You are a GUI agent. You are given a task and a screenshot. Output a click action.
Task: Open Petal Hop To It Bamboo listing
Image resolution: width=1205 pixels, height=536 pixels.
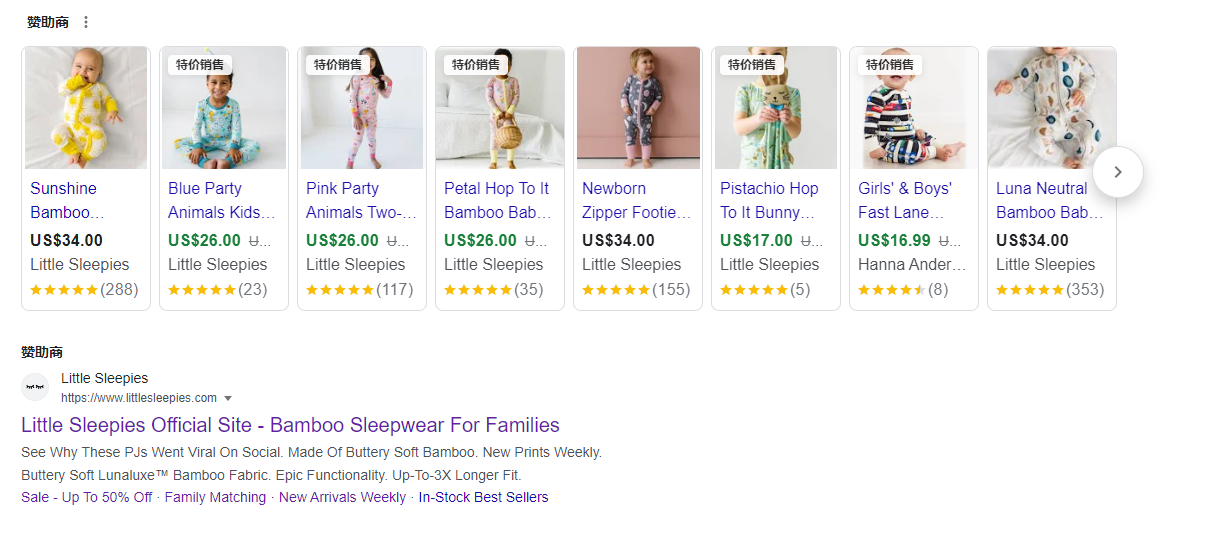click(x=498, y=200)
